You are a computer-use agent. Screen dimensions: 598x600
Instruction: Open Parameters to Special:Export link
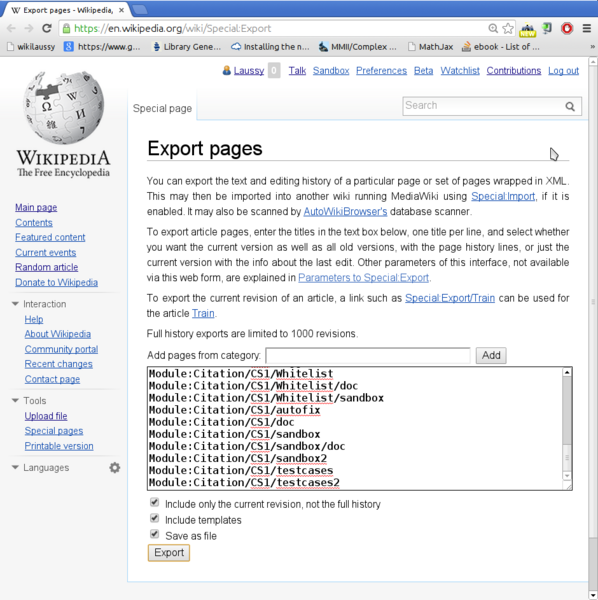tap(363, 278)
